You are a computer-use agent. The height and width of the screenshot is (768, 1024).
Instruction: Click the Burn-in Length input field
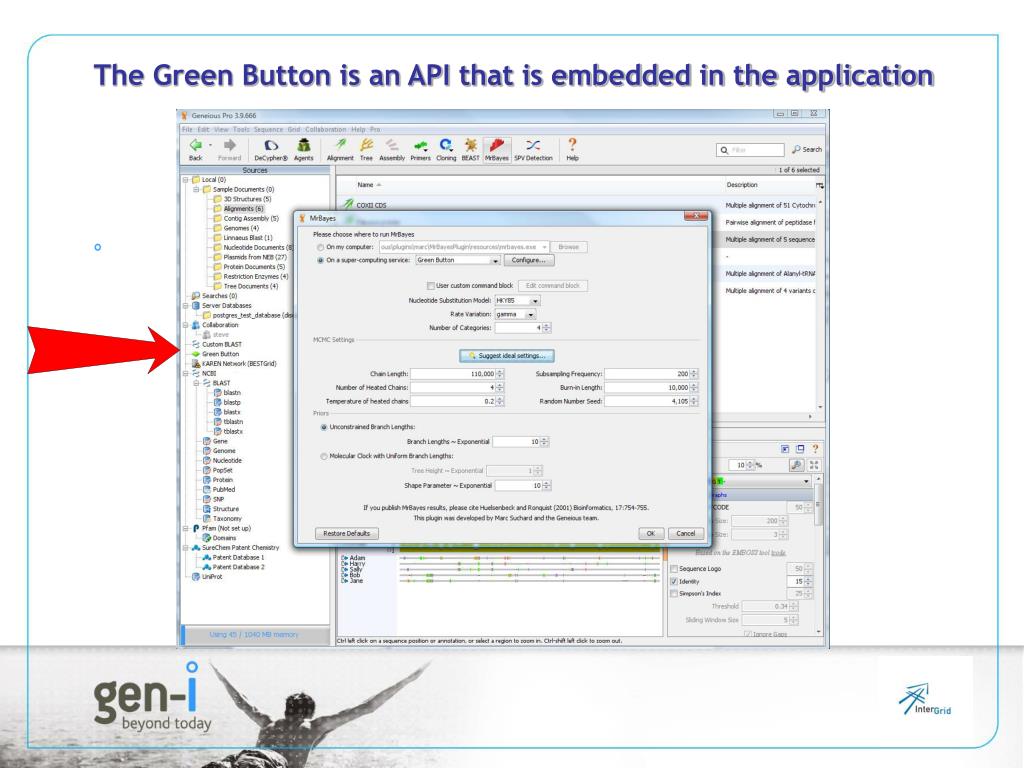click(647, 388)
